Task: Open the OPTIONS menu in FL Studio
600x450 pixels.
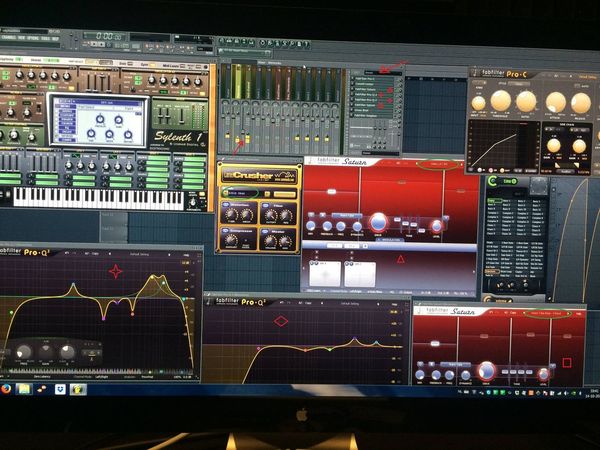Action: click(33, 38)
